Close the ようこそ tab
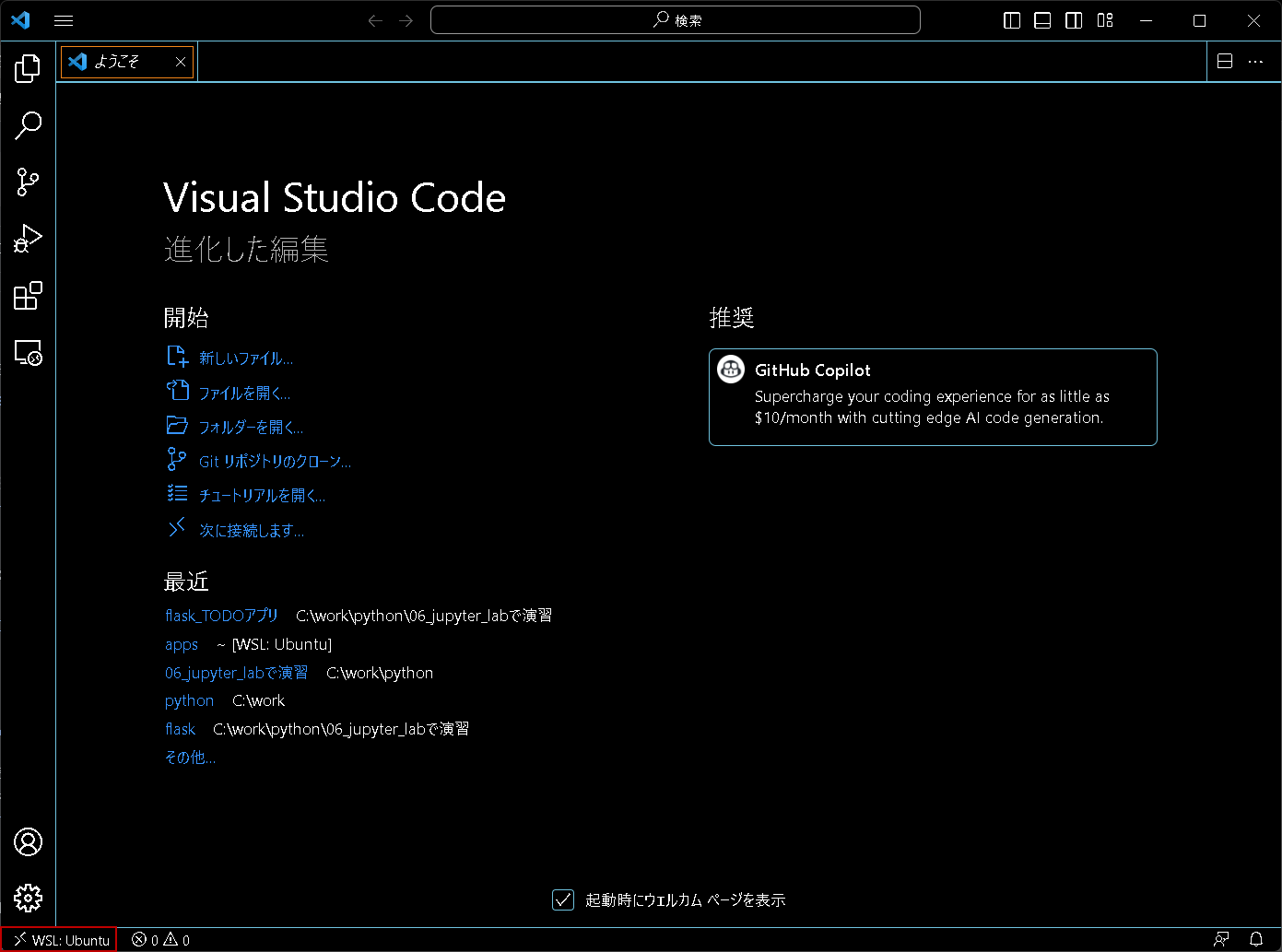Image resolution: width=1282 pixels, height=952 pixels. click(x=181, y=62)
